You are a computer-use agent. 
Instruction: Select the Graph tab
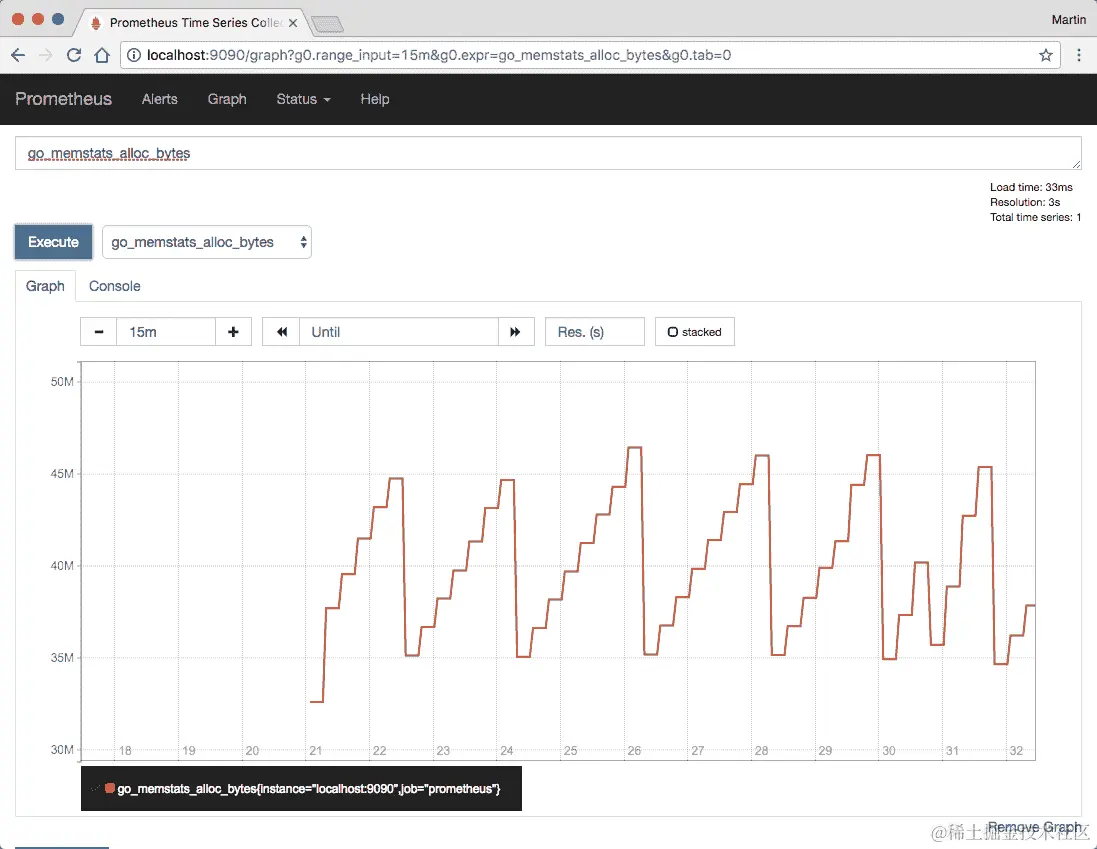tap(45, 286)
